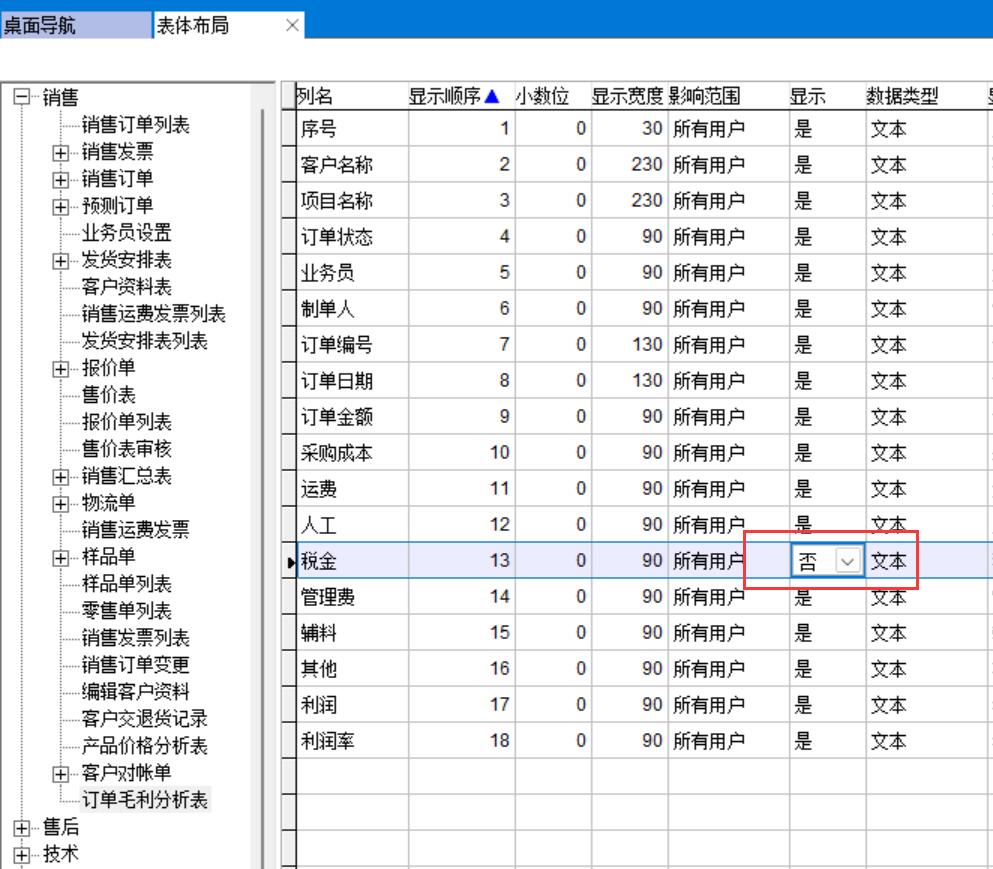The image size is (993, 869).
Task: Expand the 客户对帐单 tree node
Action: [61, 774]
